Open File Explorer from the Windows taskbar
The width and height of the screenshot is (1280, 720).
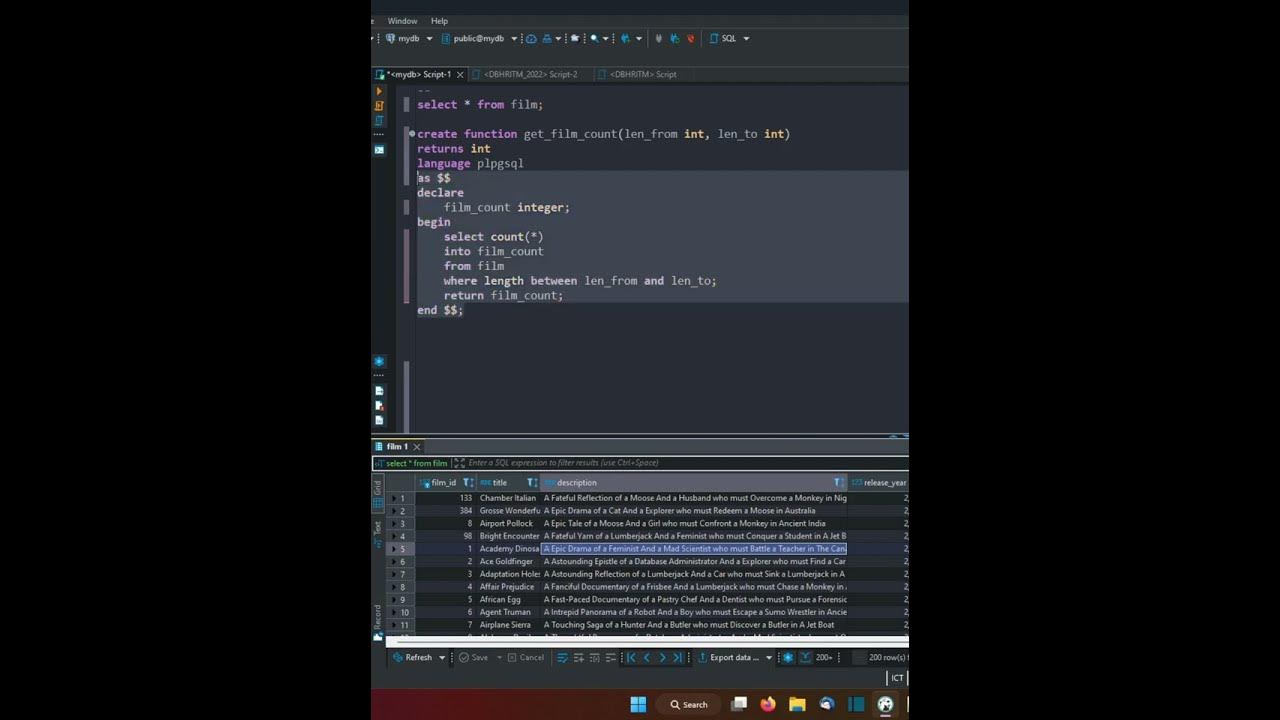pos(797,704)
